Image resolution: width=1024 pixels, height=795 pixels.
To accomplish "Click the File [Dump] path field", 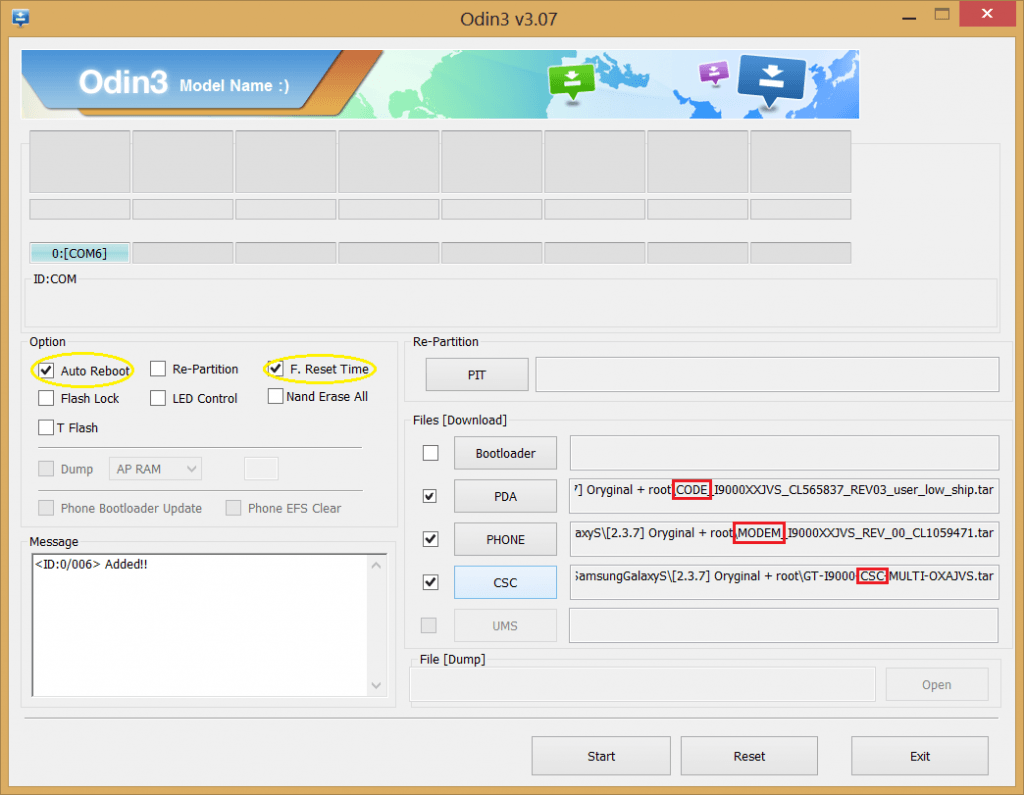I will point(643,684).
